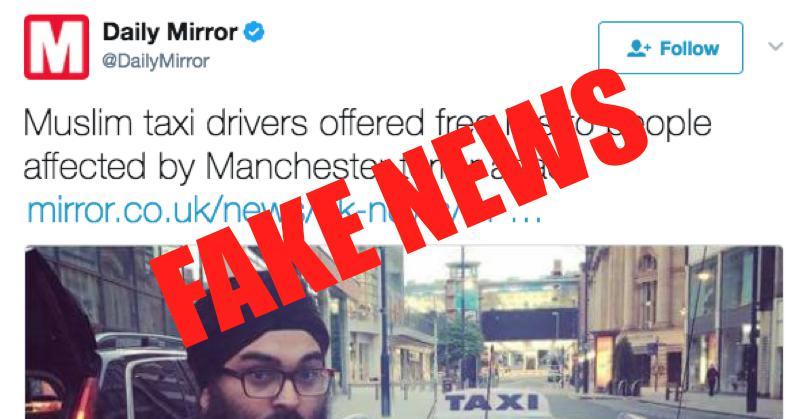Viewport: 800px width, 419px height.
Task: Click the add-person icon in Follow button
Action: point(639,48)
